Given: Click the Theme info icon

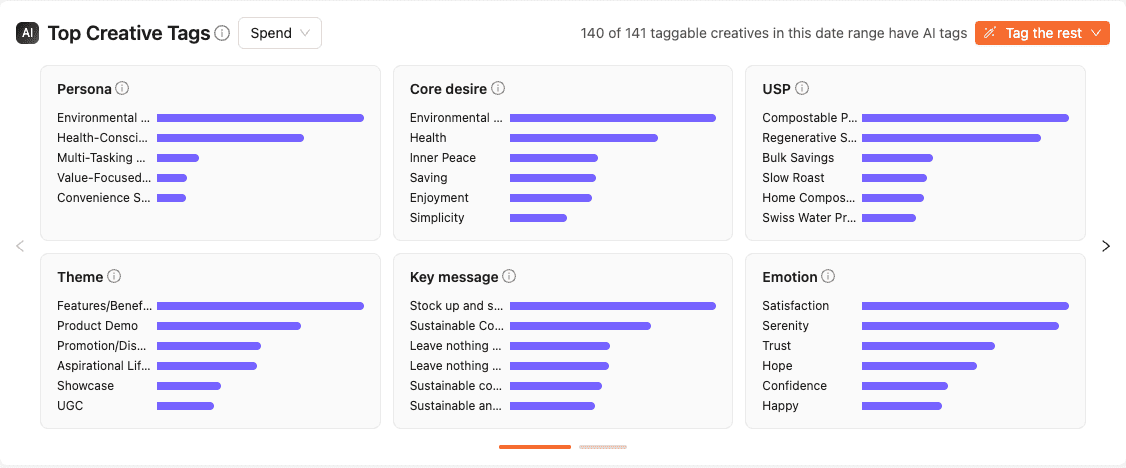Looking at the screenshot, I should pos(114,276).
